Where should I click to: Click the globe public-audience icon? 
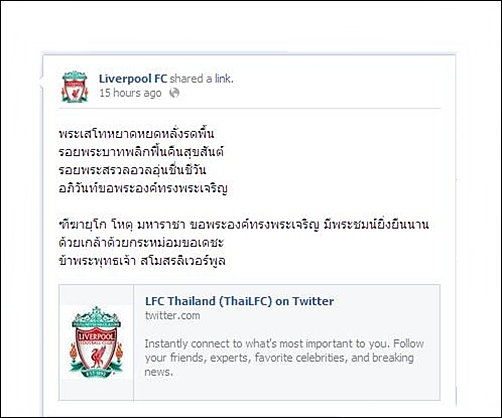coord(174,93)
